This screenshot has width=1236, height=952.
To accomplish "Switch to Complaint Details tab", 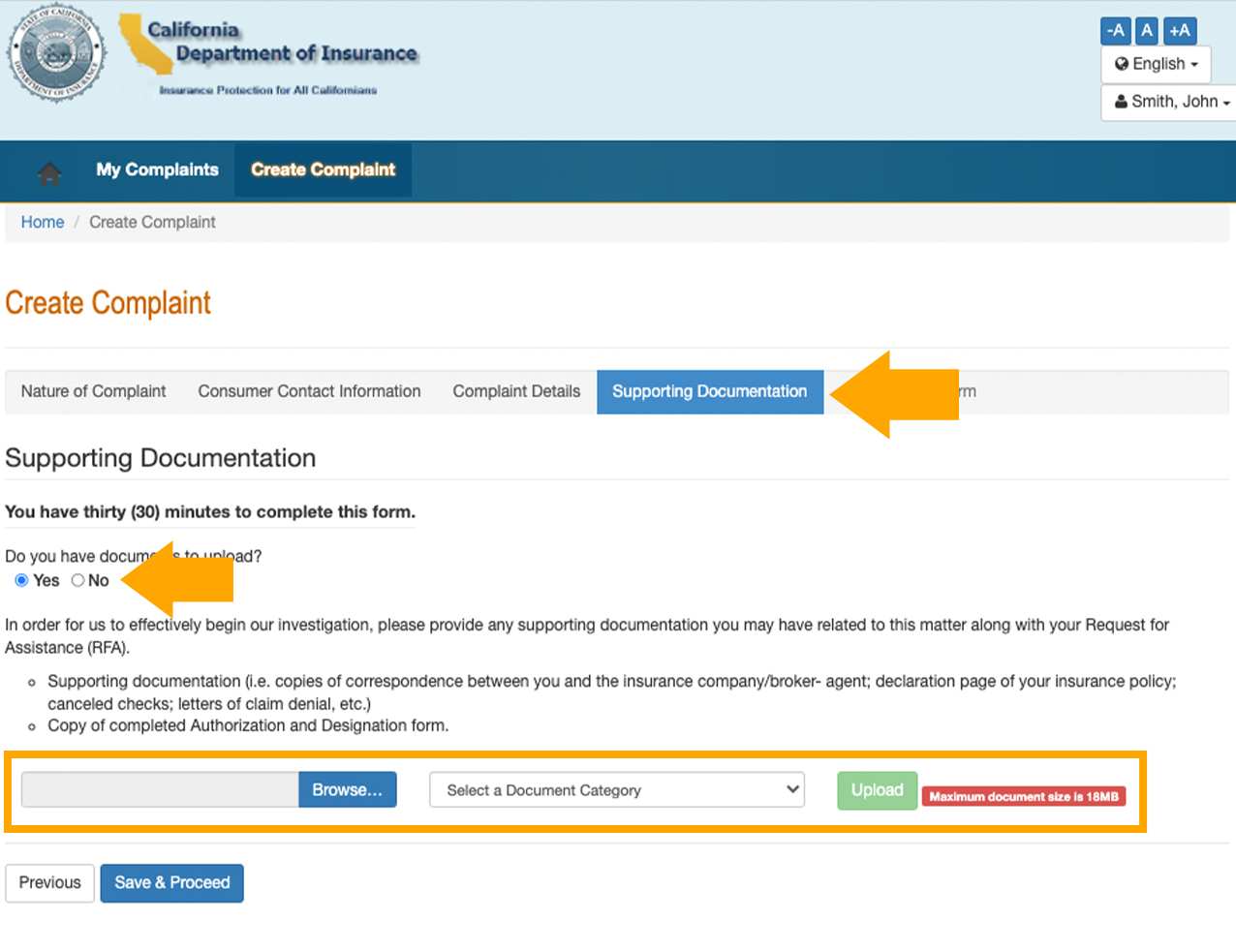I will pos(516,391).
